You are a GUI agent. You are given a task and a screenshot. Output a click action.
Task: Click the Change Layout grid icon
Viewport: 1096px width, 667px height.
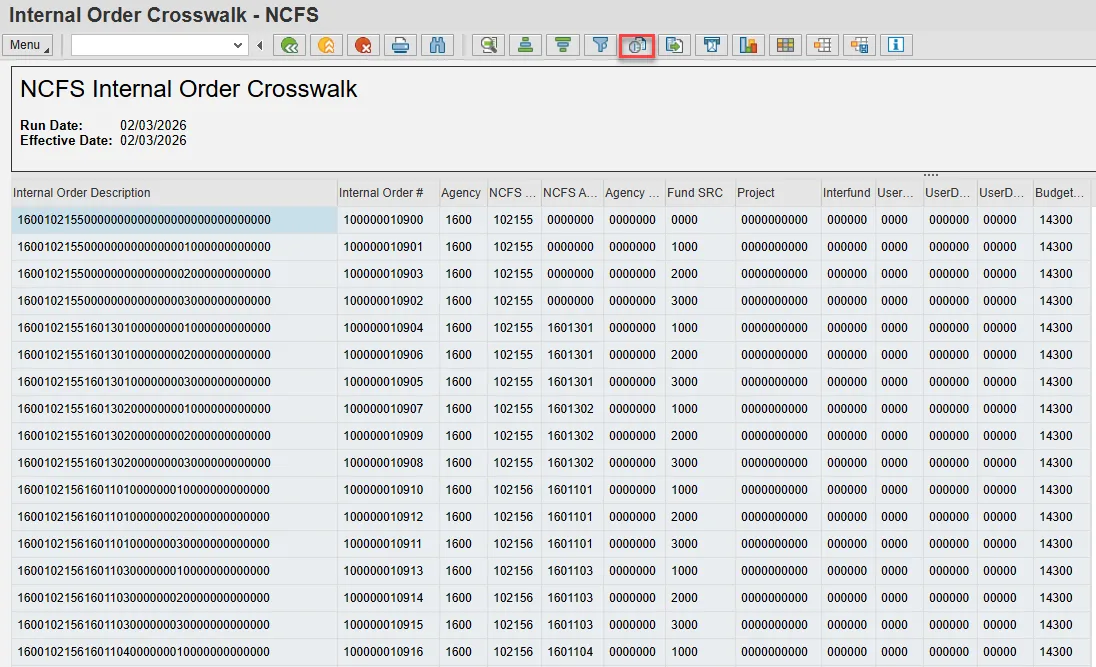785,45
